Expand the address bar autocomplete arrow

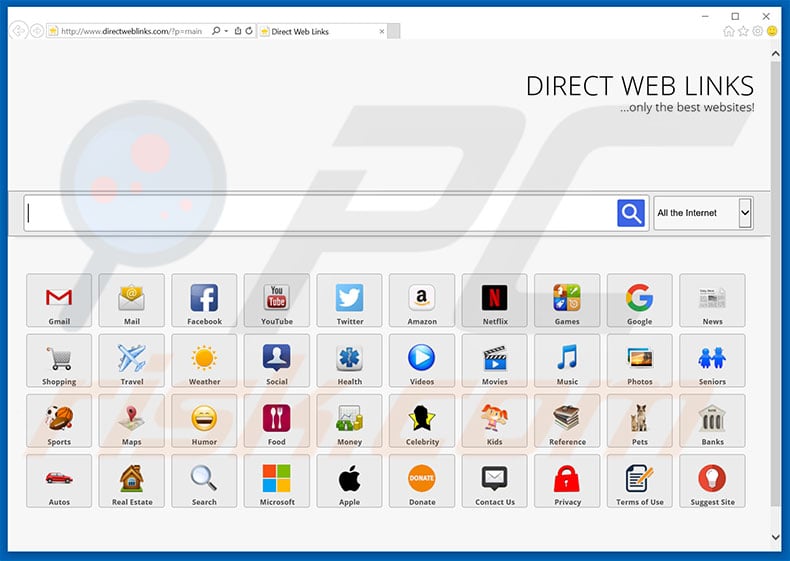226,31
